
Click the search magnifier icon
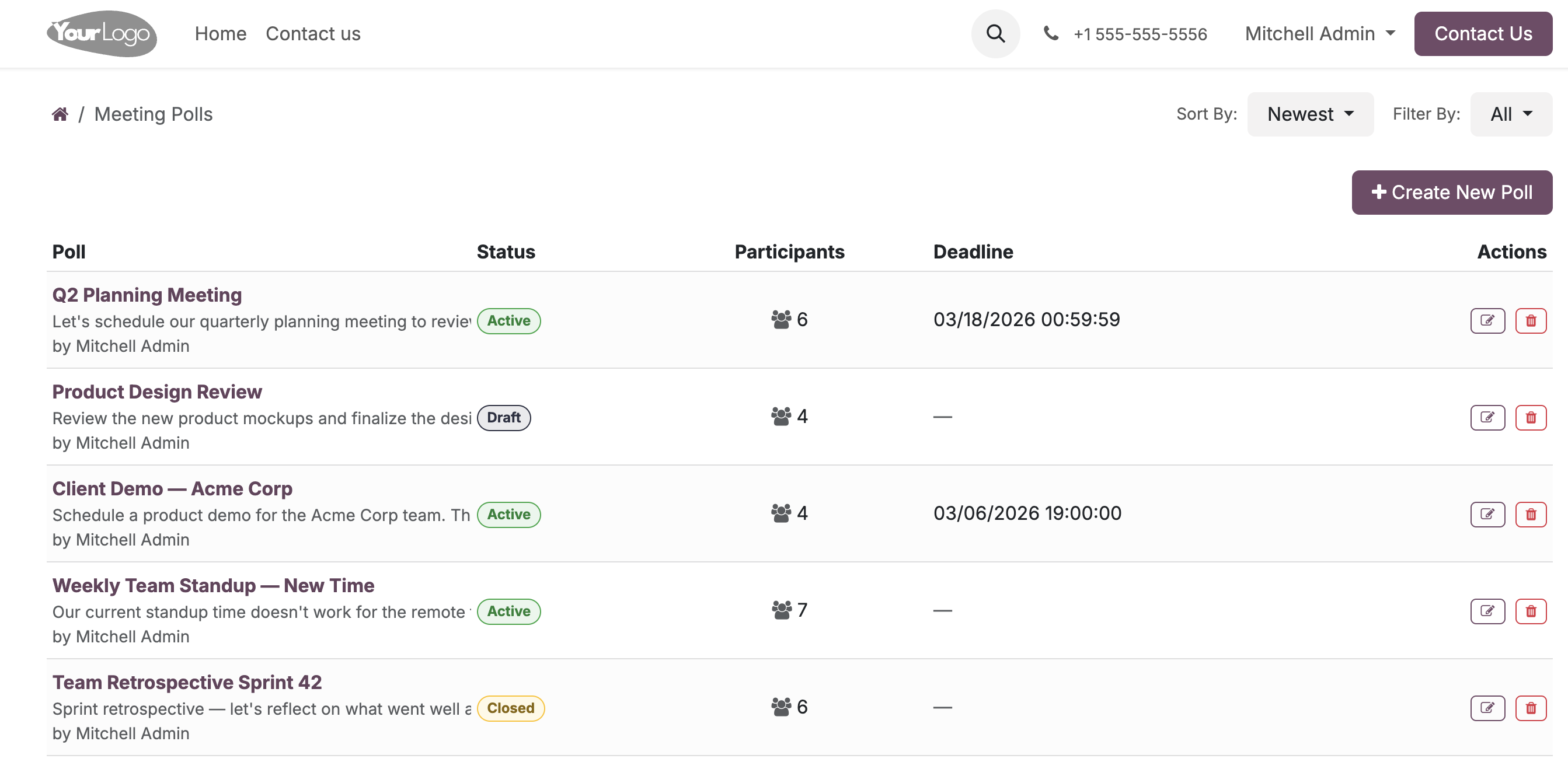[x=995, y=33]
